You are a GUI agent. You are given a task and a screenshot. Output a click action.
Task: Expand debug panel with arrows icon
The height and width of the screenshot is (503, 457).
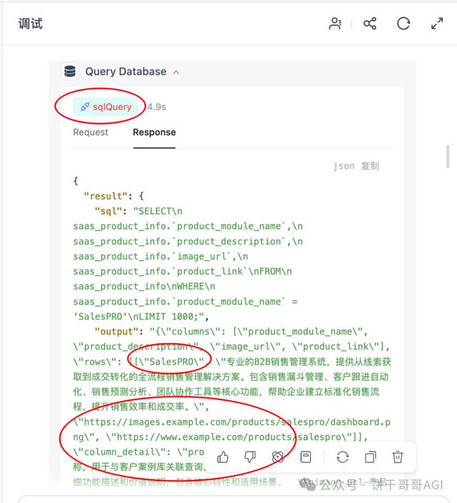point(437,24)
